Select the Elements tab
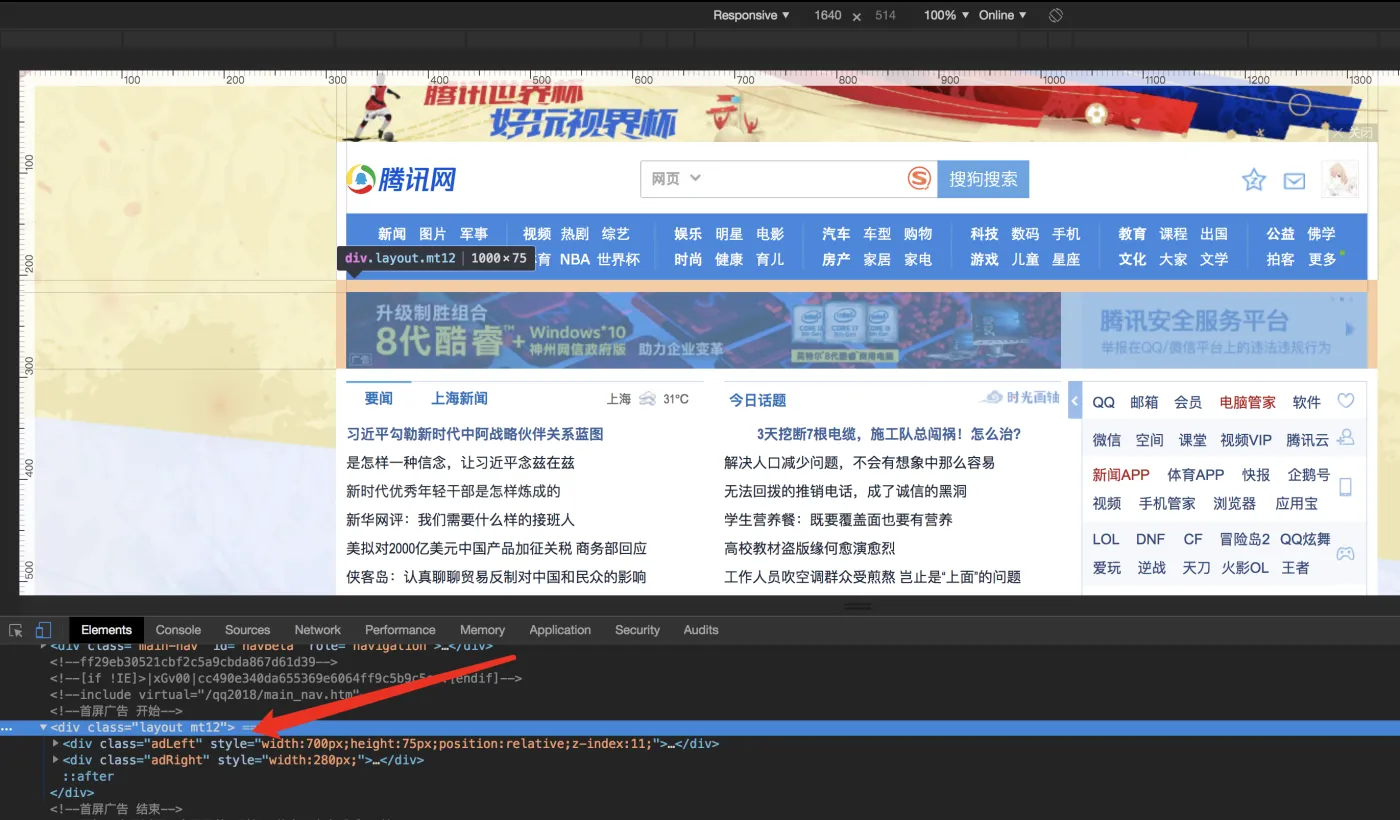Viewport: 1400px width, 820px height. [106, 630]
